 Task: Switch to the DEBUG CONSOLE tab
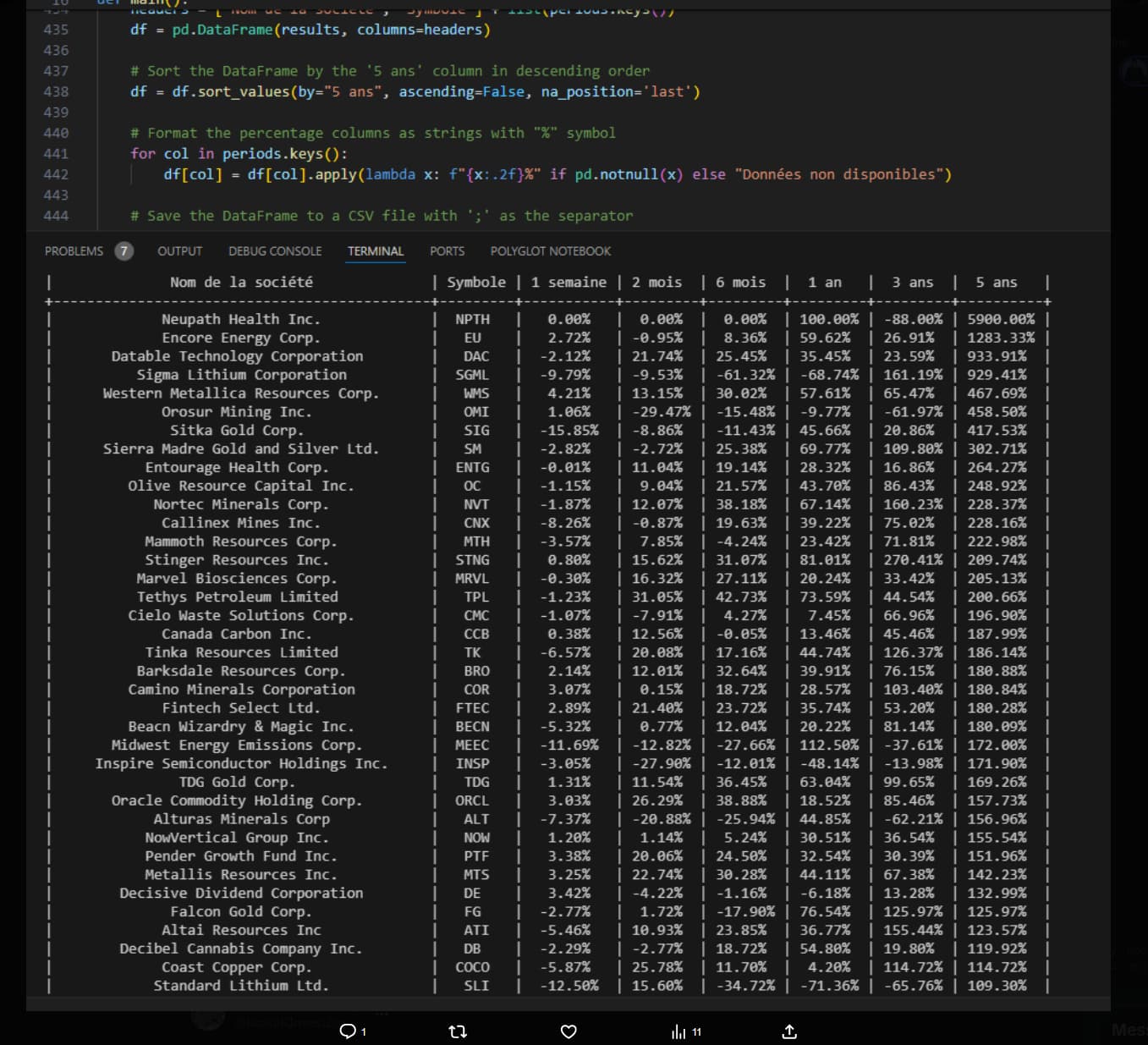pyautogui.click(x=275, y=251)
